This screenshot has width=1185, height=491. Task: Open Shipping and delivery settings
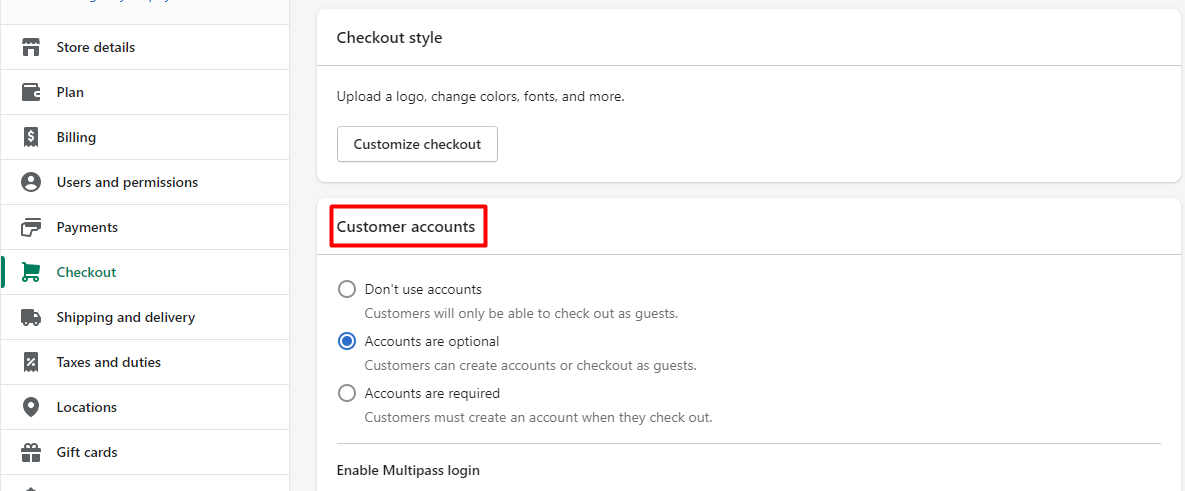pyautogui.click(x=126, y=317)
